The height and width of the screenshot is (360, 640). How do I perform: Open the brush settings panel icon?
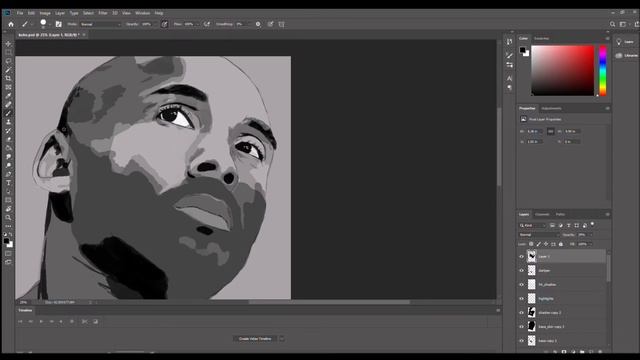pyautogui.click(x=59, y=24)
